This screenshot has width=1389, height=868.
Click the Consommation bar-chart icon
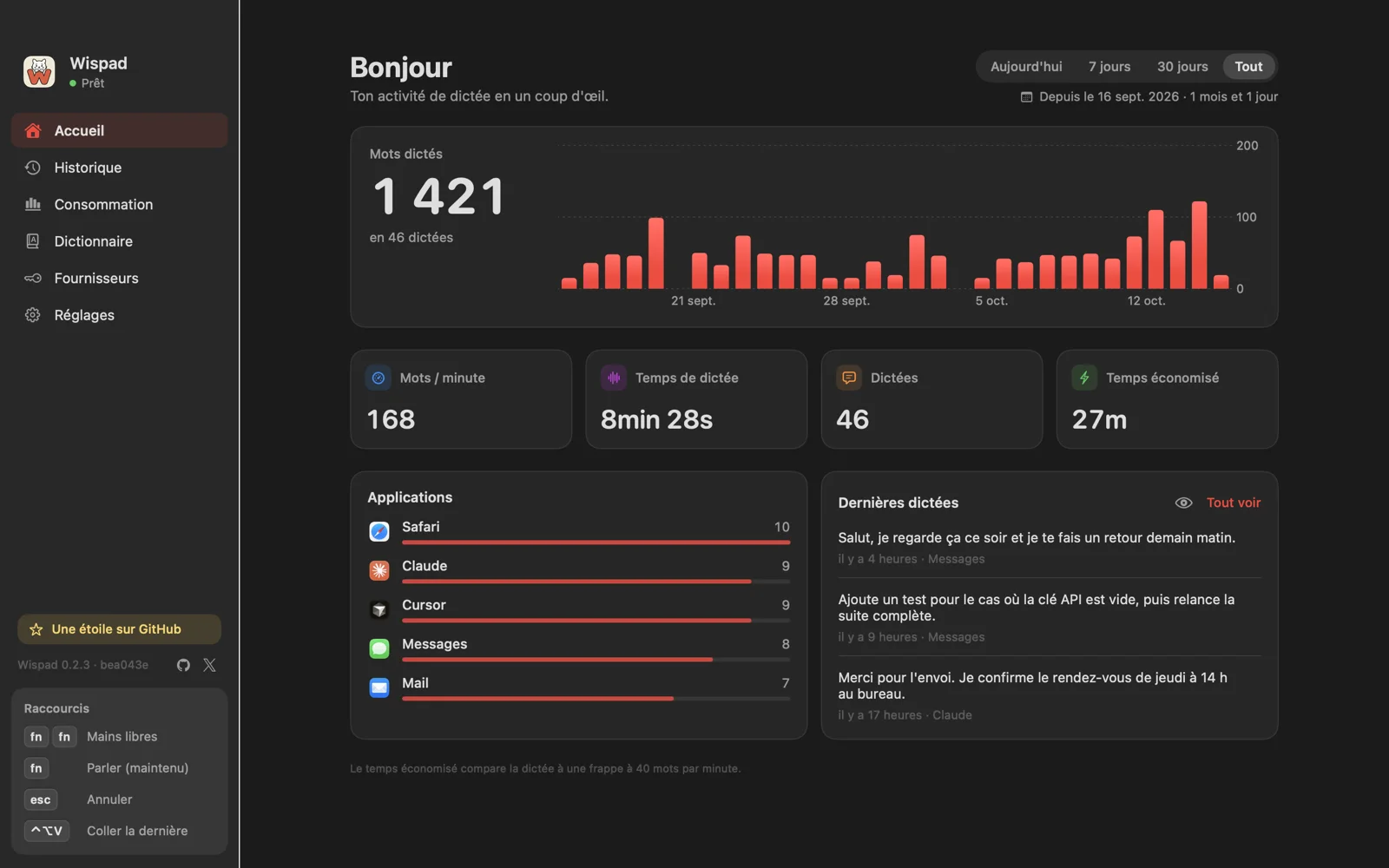33,204
